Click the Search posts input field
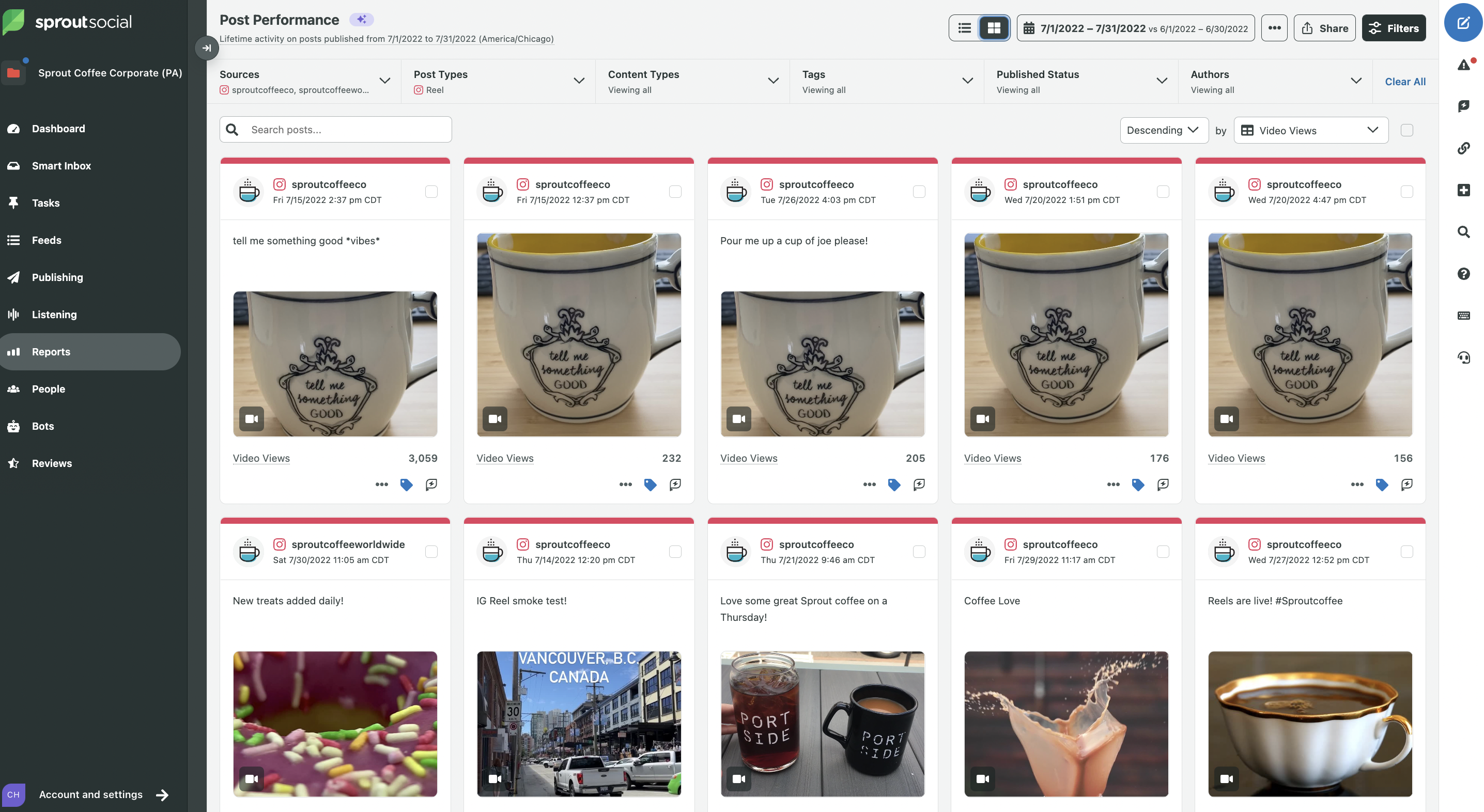Screen dimensions: 1484x812 click(x=346, y=130)
